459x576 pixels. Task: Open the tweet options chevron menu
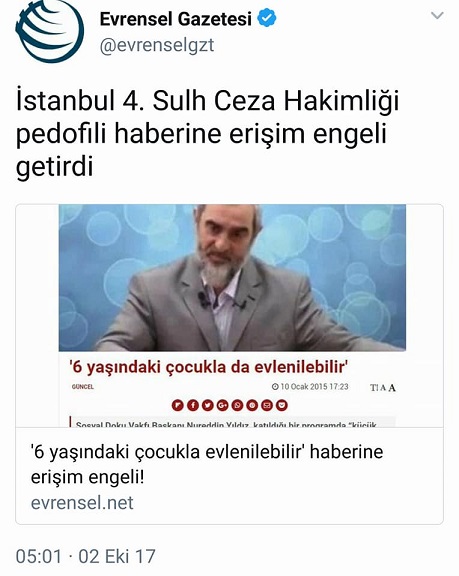(x=437, y=15)
